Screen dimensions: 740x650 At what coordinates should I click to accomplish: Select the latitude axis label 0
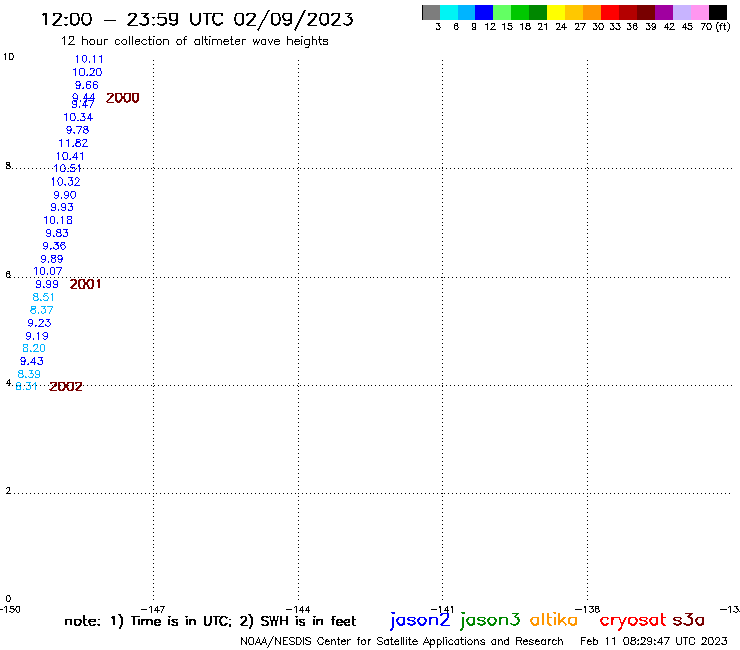click(8, 599)
